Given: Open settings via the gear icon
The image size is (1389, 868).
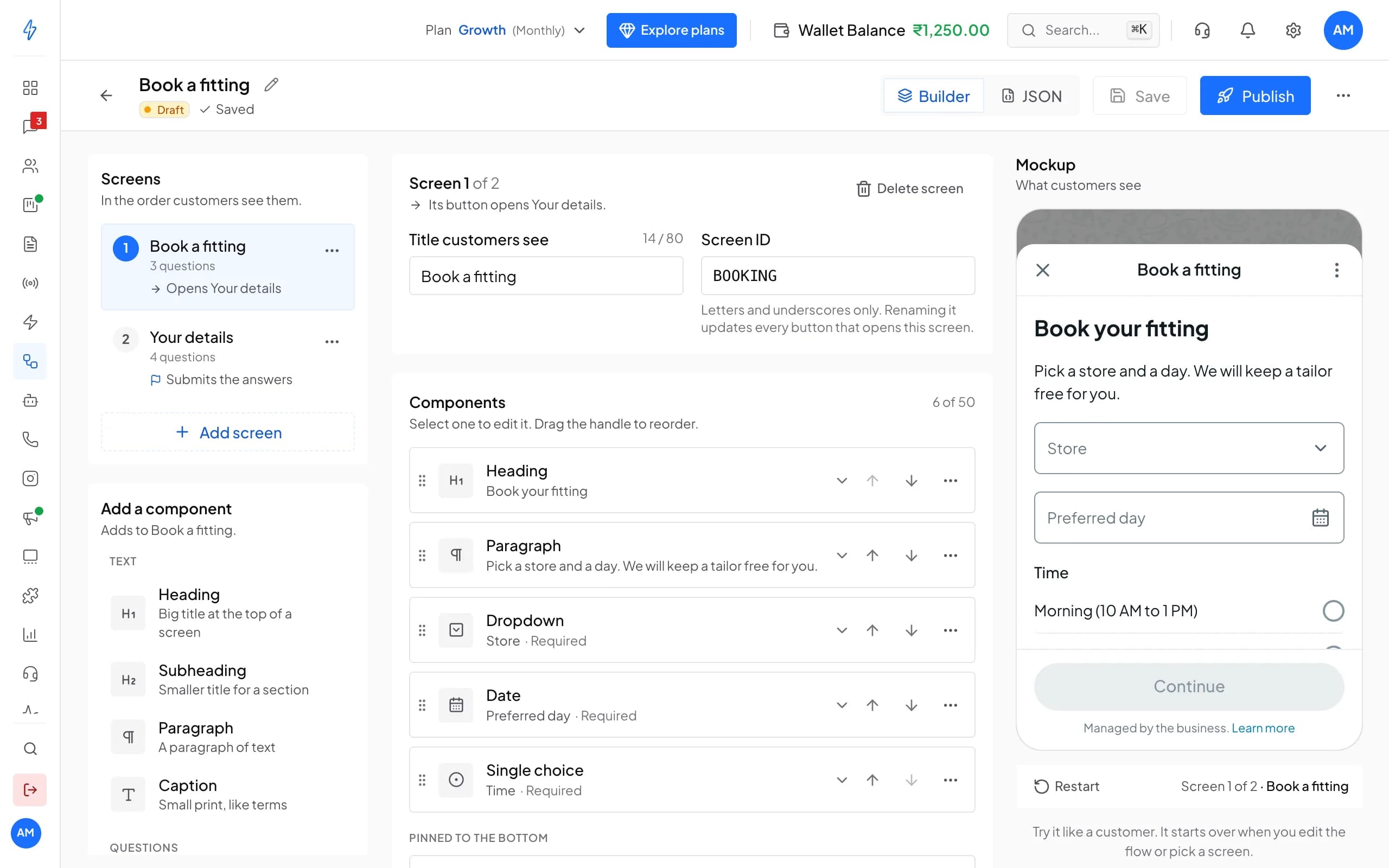Looking at the screenshot, I should pos(1293,30).
